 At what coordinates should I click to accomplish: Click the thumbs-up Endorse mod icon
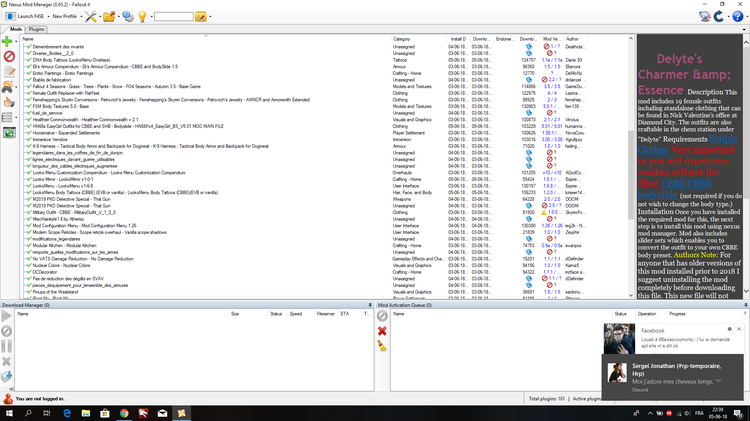point(9,102)
